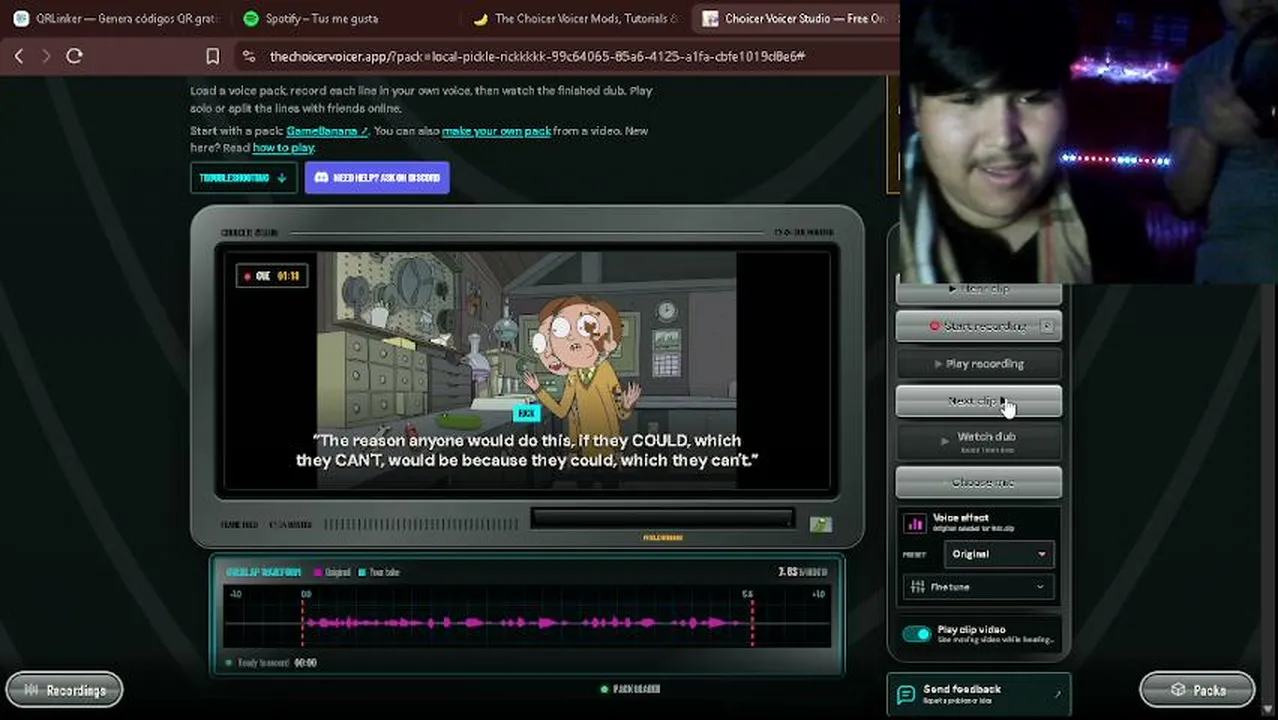Open the Original preset dropdown
The width and height of the screenshot is (1278, 720).
click(998, 554)
